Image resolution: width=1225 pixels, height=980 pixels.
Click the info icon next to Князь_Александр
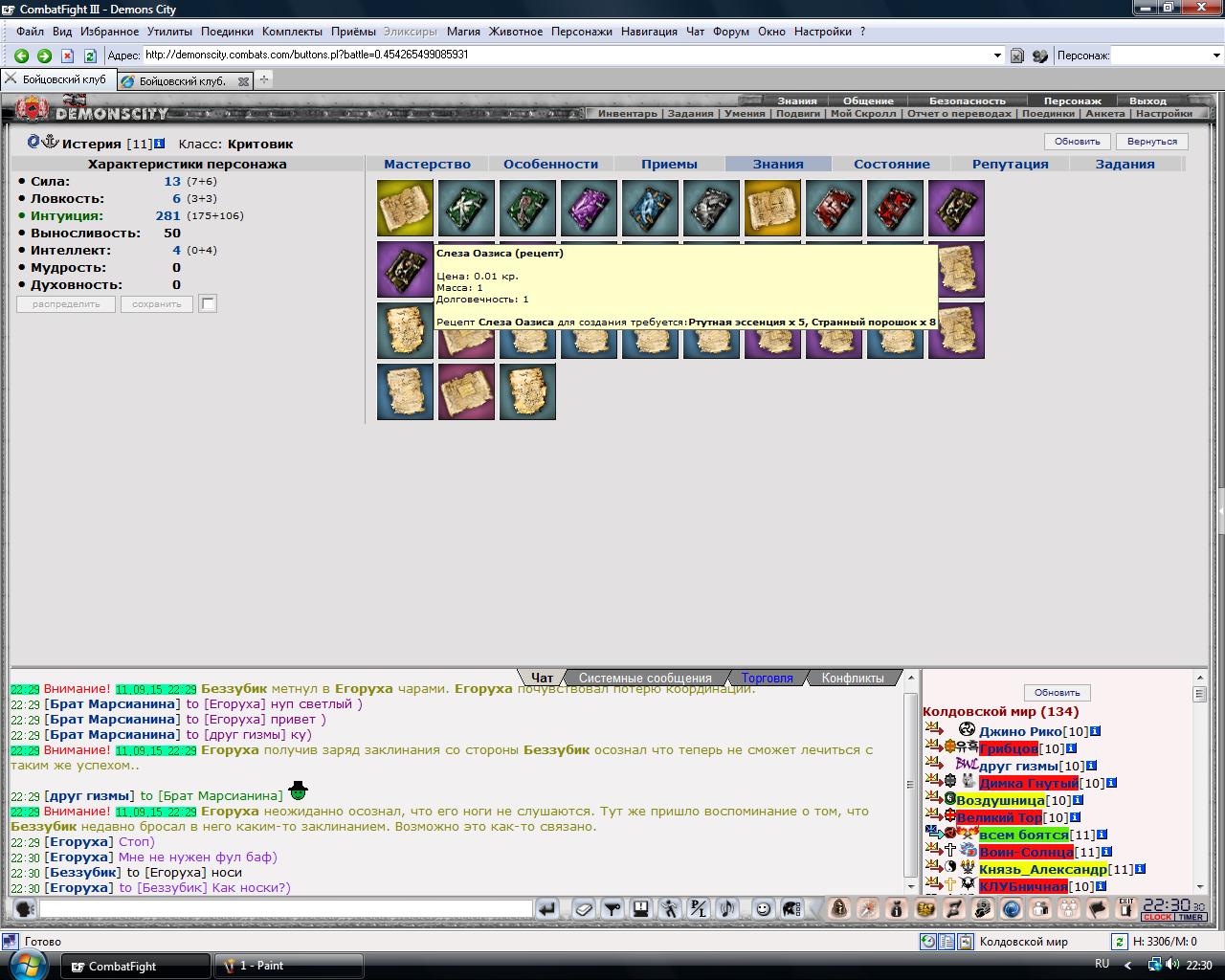coord(1139,869)
